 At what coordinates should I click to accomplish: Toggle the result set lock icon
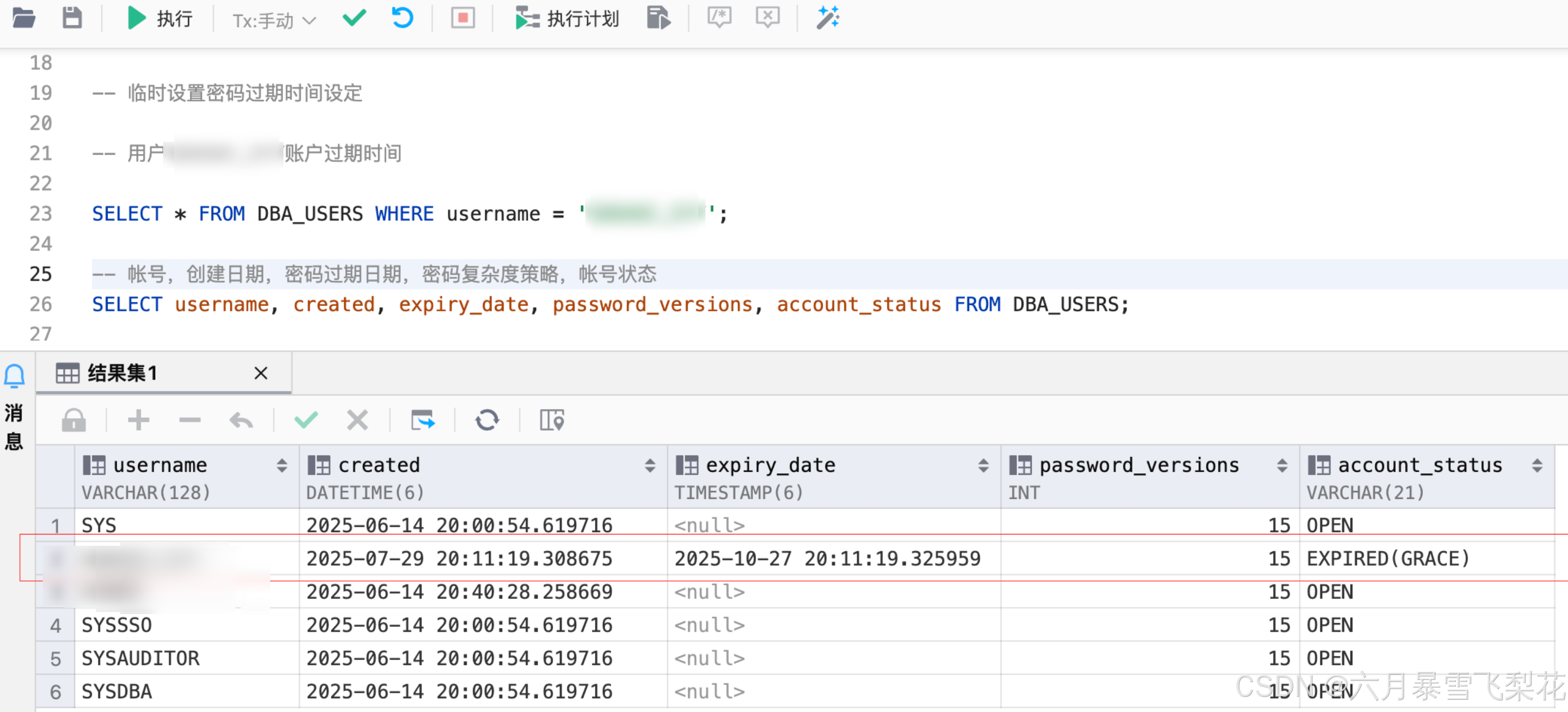(73, 420)
